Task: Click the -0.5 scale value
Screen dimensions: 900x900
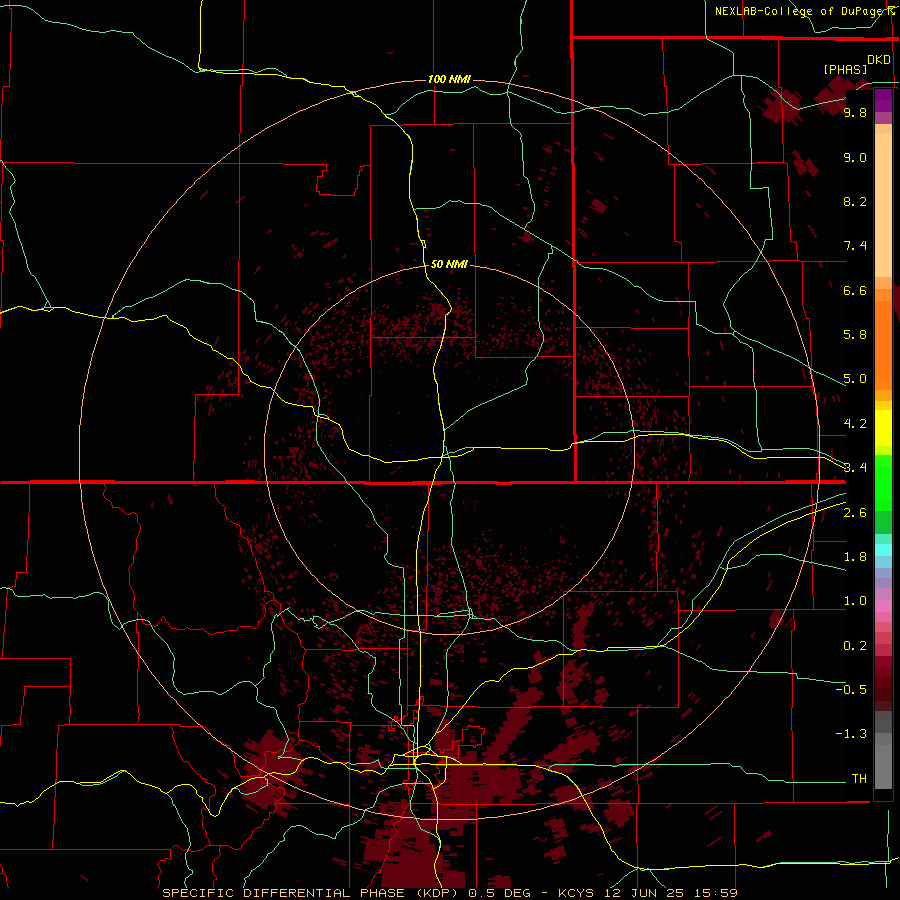Action: (x=851, y=689)
